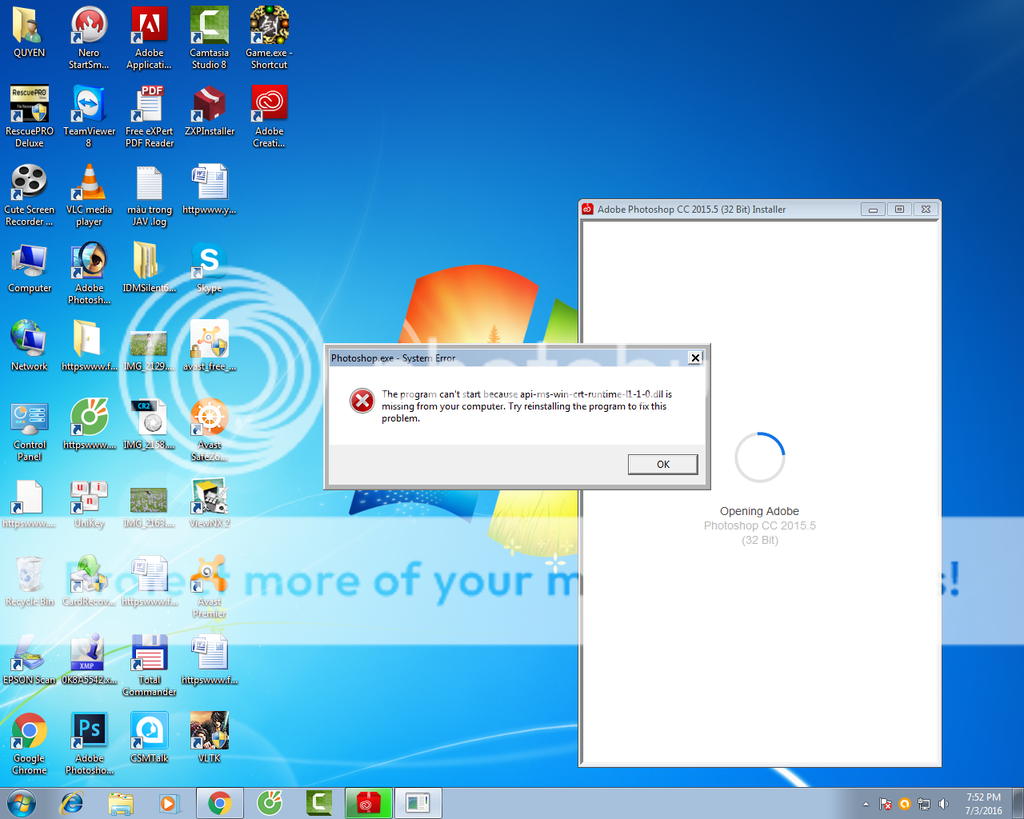Select the Network desktop icon

click(x=29, y=346)
